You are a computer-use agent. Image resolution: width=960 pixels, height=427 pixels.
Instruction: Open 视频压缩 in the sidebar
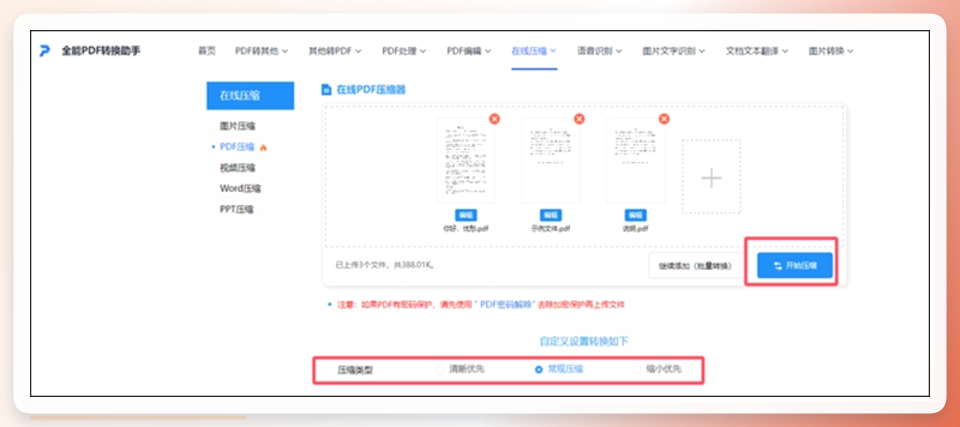pos(238,168)
